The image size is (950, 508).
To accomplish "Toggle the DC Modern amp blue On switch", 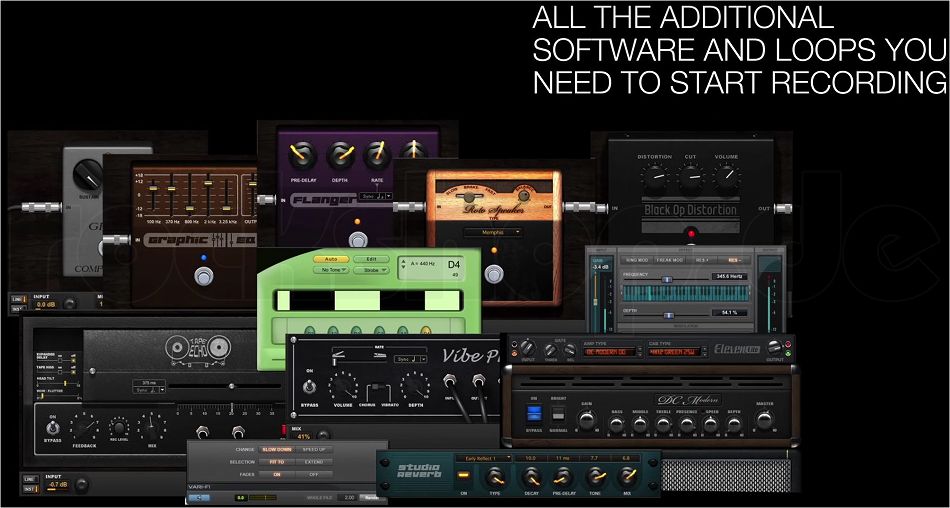I will point(532,413).
